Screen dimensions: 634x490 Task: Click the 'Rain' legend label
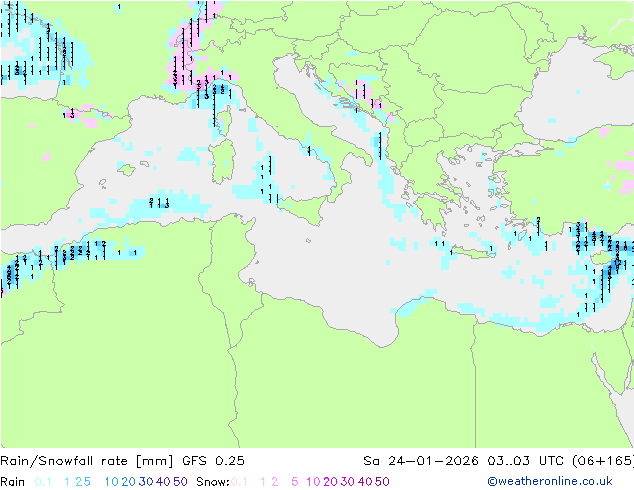13,482
